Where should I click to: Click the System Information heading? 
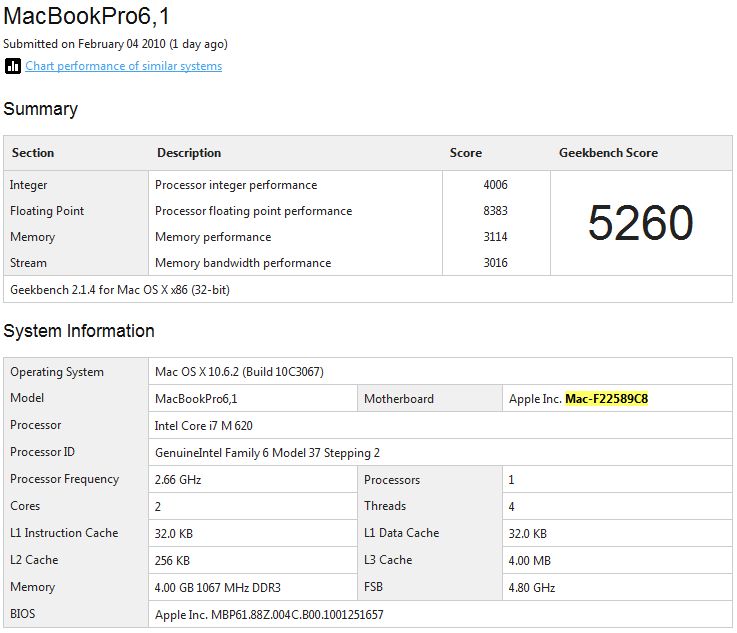[x=79, y=331]
